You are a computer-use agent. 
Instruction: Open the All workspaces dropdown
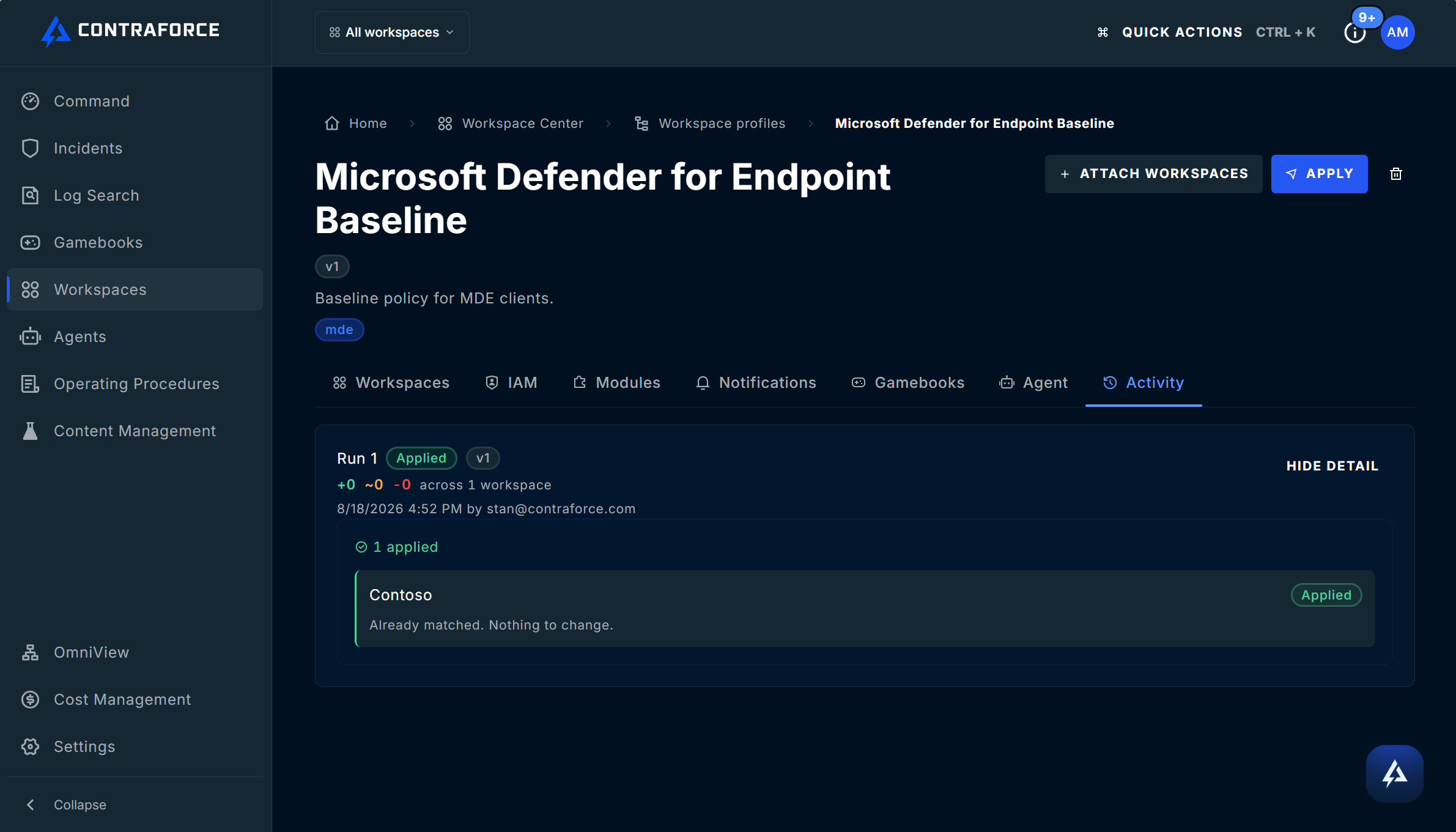[392, 32]
